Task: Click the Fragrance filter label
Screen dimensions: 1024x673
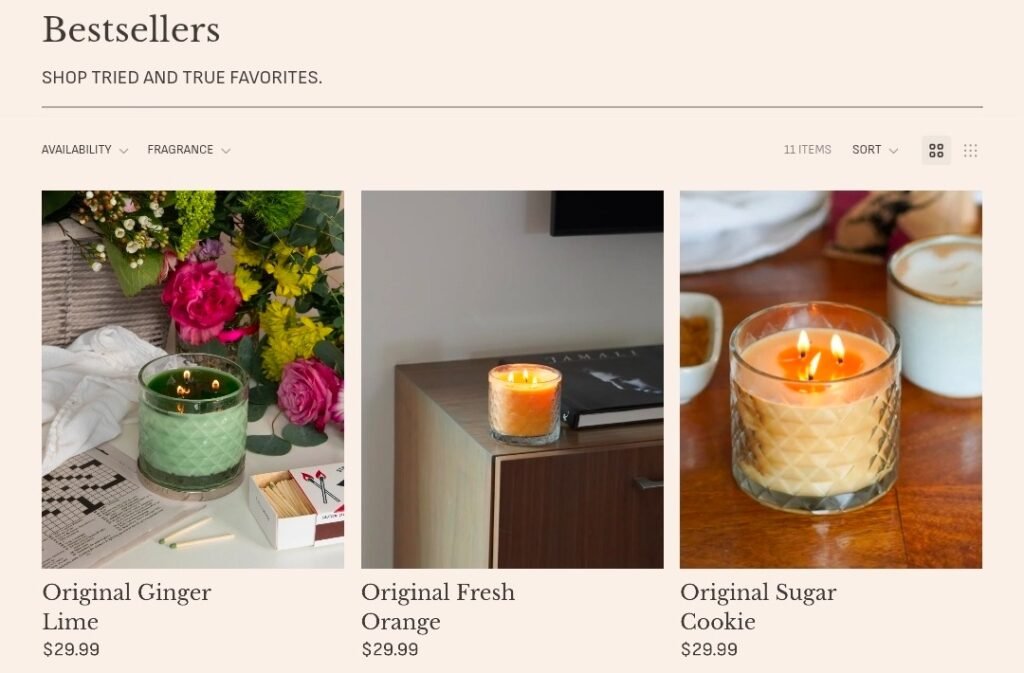Action: point(180,149)
